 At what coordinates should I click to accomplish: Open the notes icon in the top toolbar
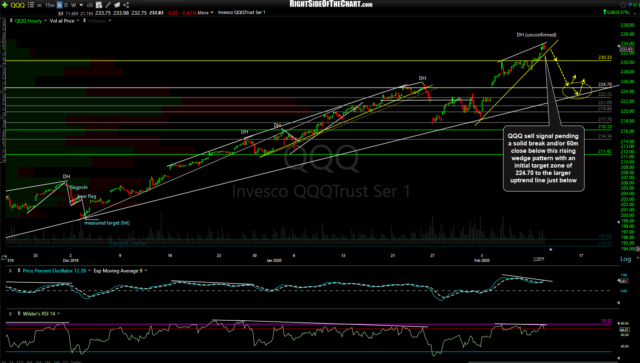click(98, 5)
